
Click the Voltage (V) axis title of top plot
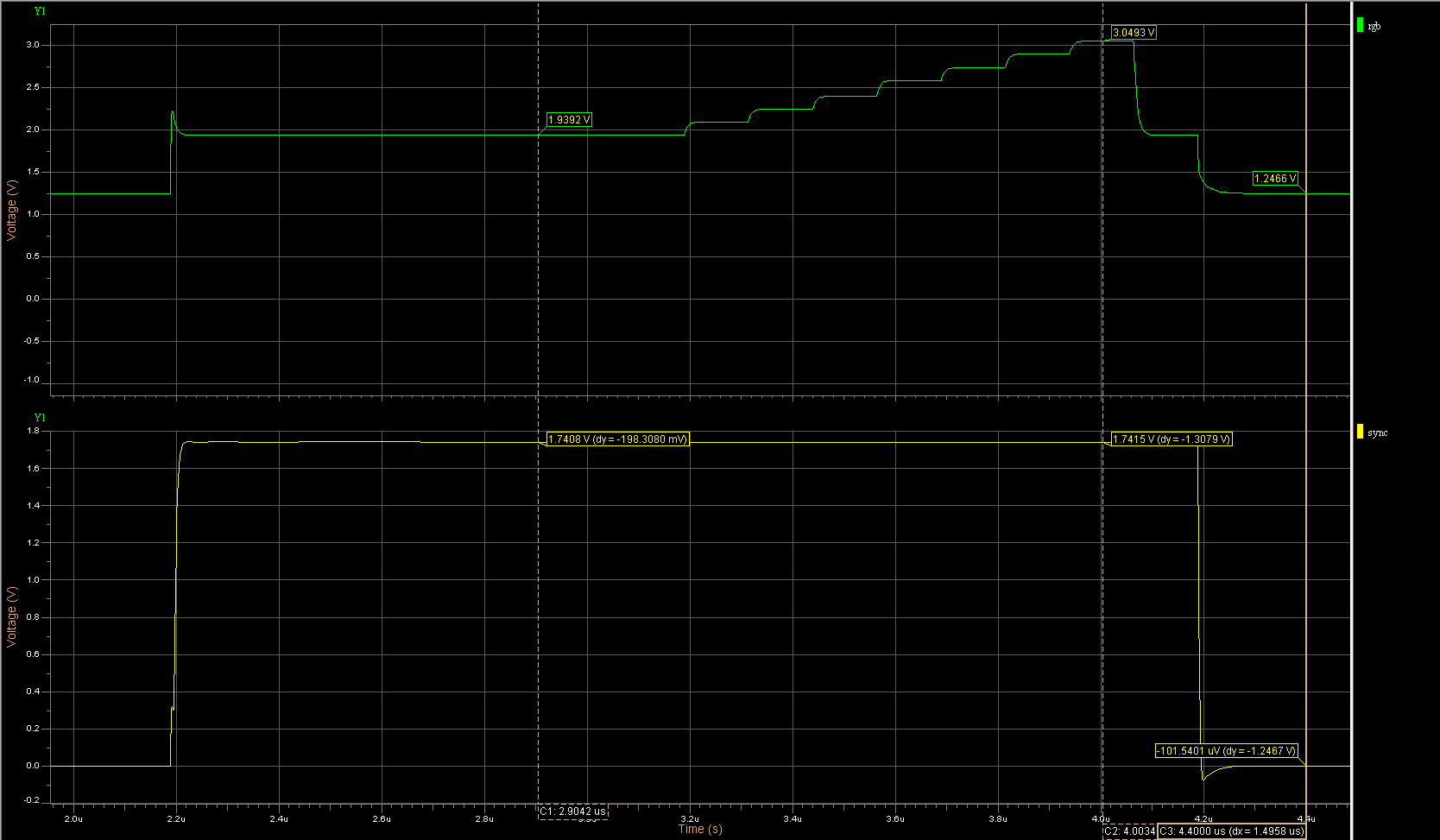12,210
